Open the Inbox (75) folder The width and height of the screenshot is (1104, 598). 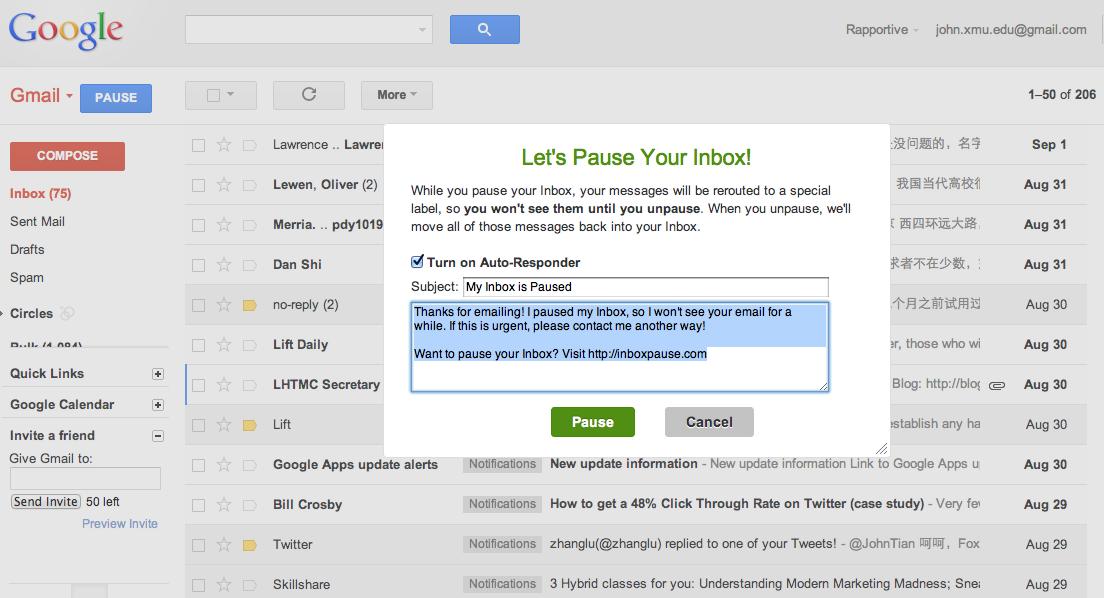tap(40, 194)
